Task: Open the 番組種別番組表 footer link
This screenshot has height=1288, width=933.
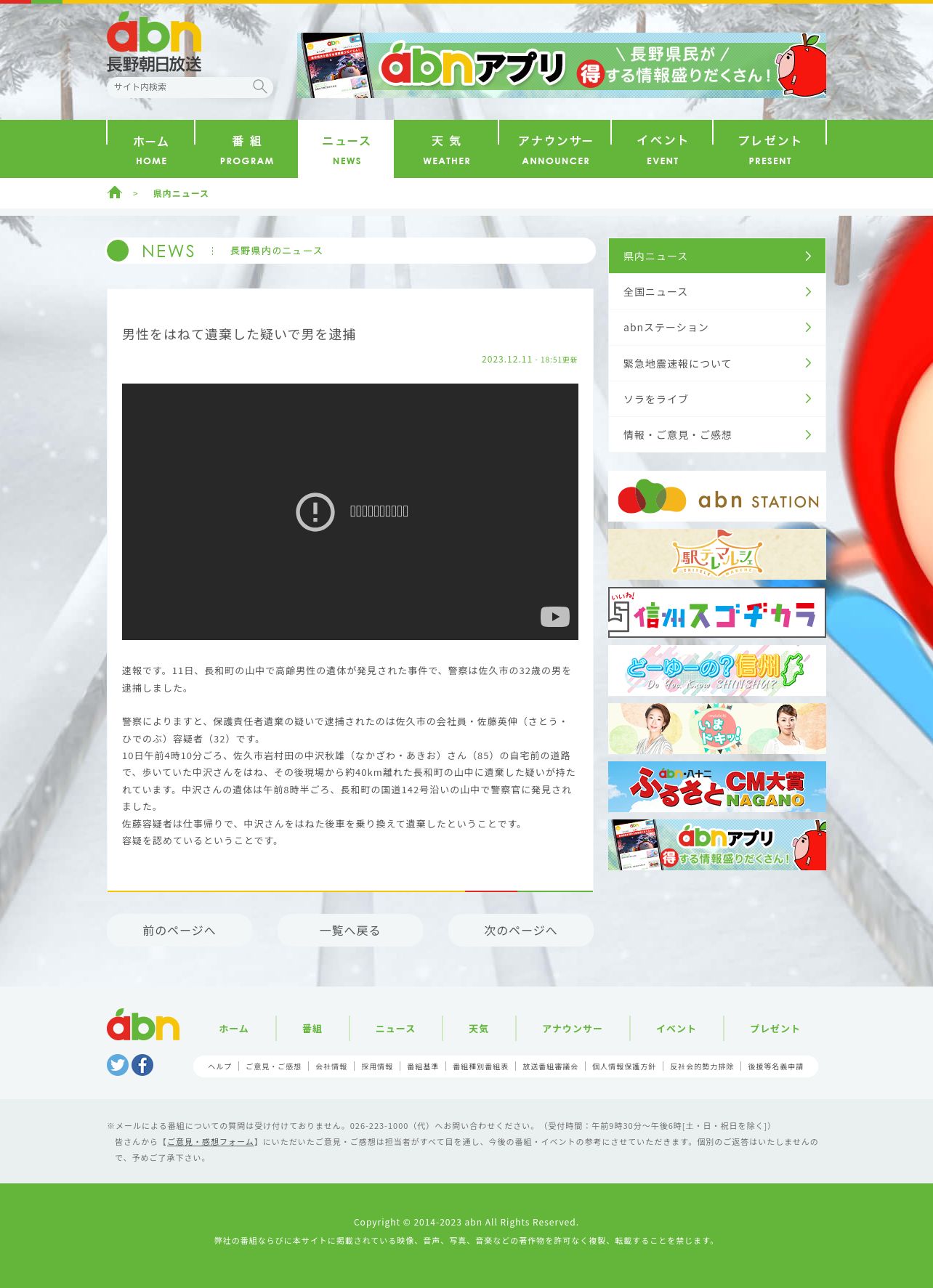Action: [480, 1066]
